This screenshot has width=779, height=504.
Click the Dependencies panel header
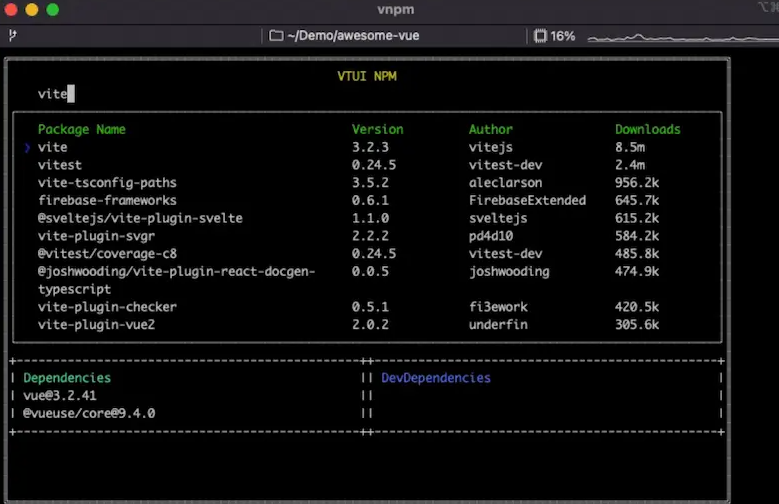click(67, 378)
